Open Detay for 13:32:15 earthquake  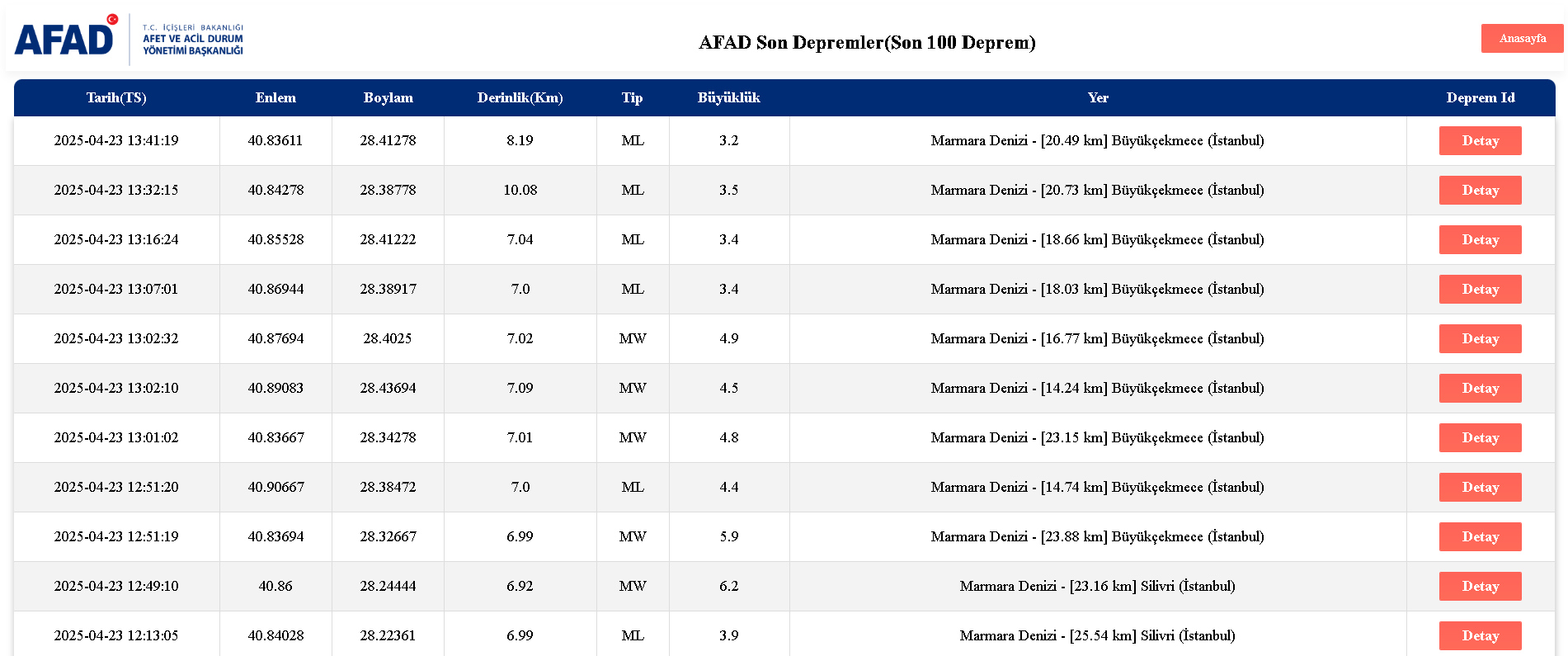[x=1480, y=191]
